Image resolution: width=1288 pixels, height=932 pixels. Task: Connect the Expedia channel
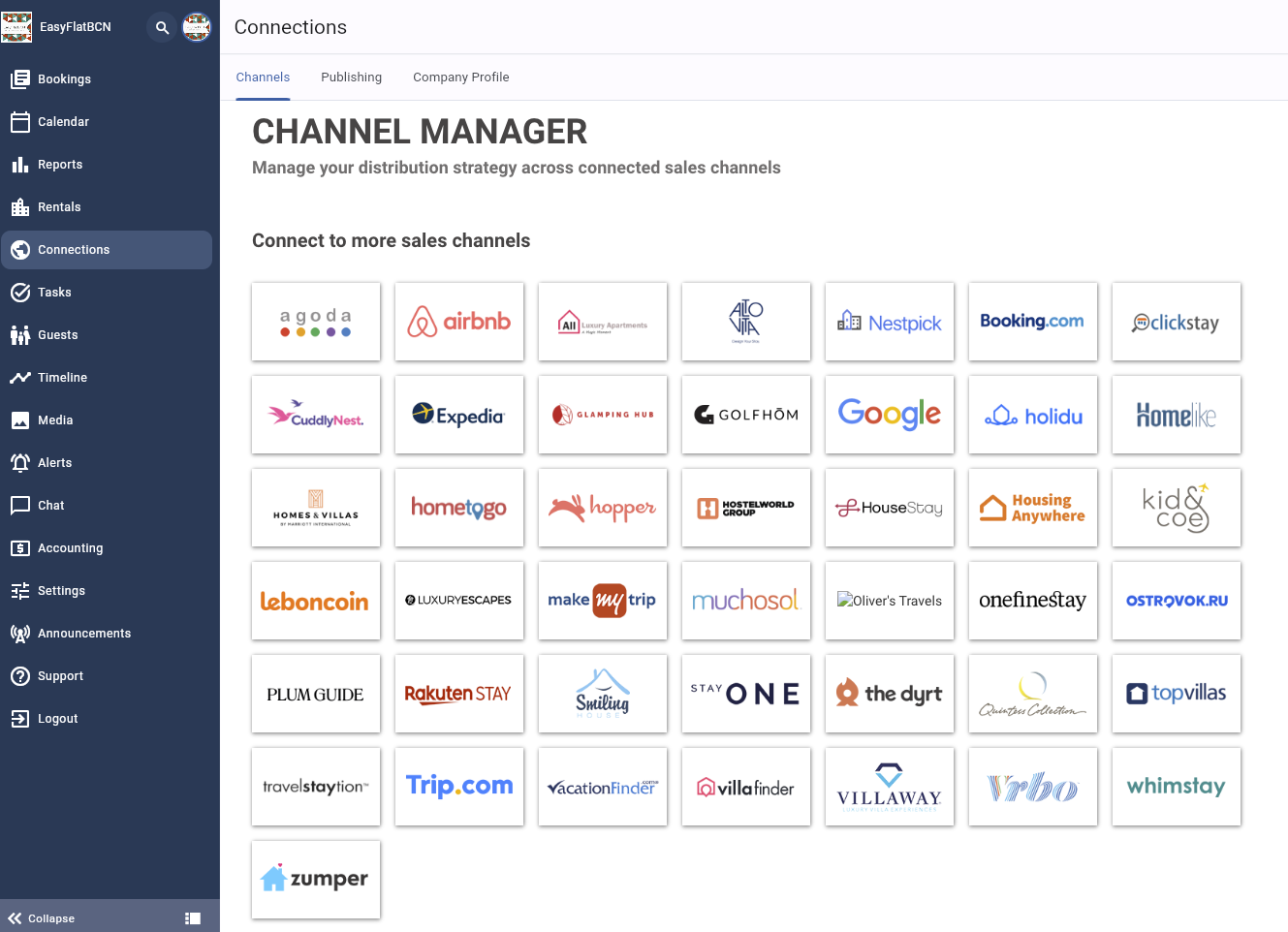tap(459, 415)
